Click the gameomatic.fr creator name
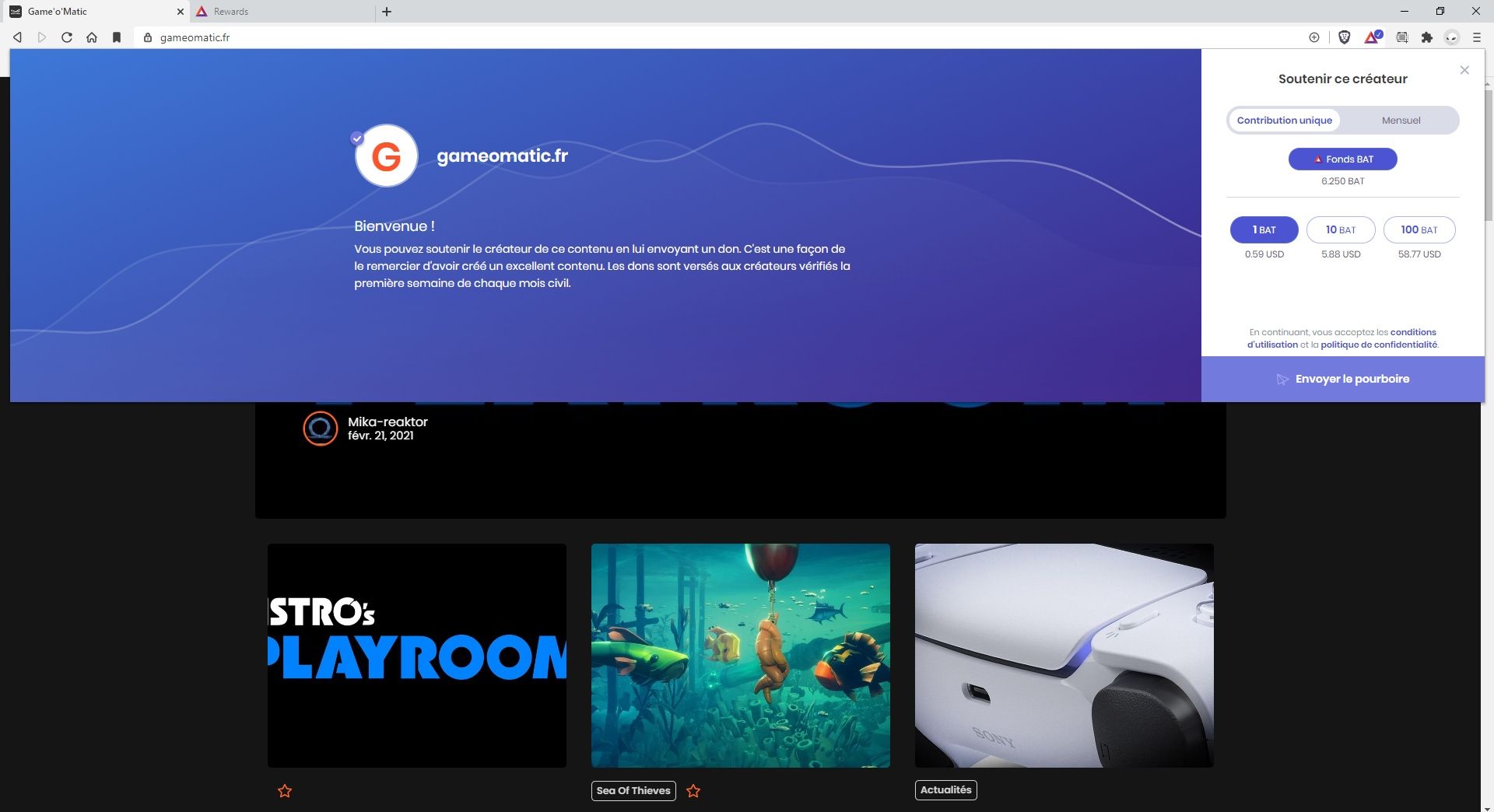Image resolution: width=1494 pixels, height=812 pixels. coord(503,156)
